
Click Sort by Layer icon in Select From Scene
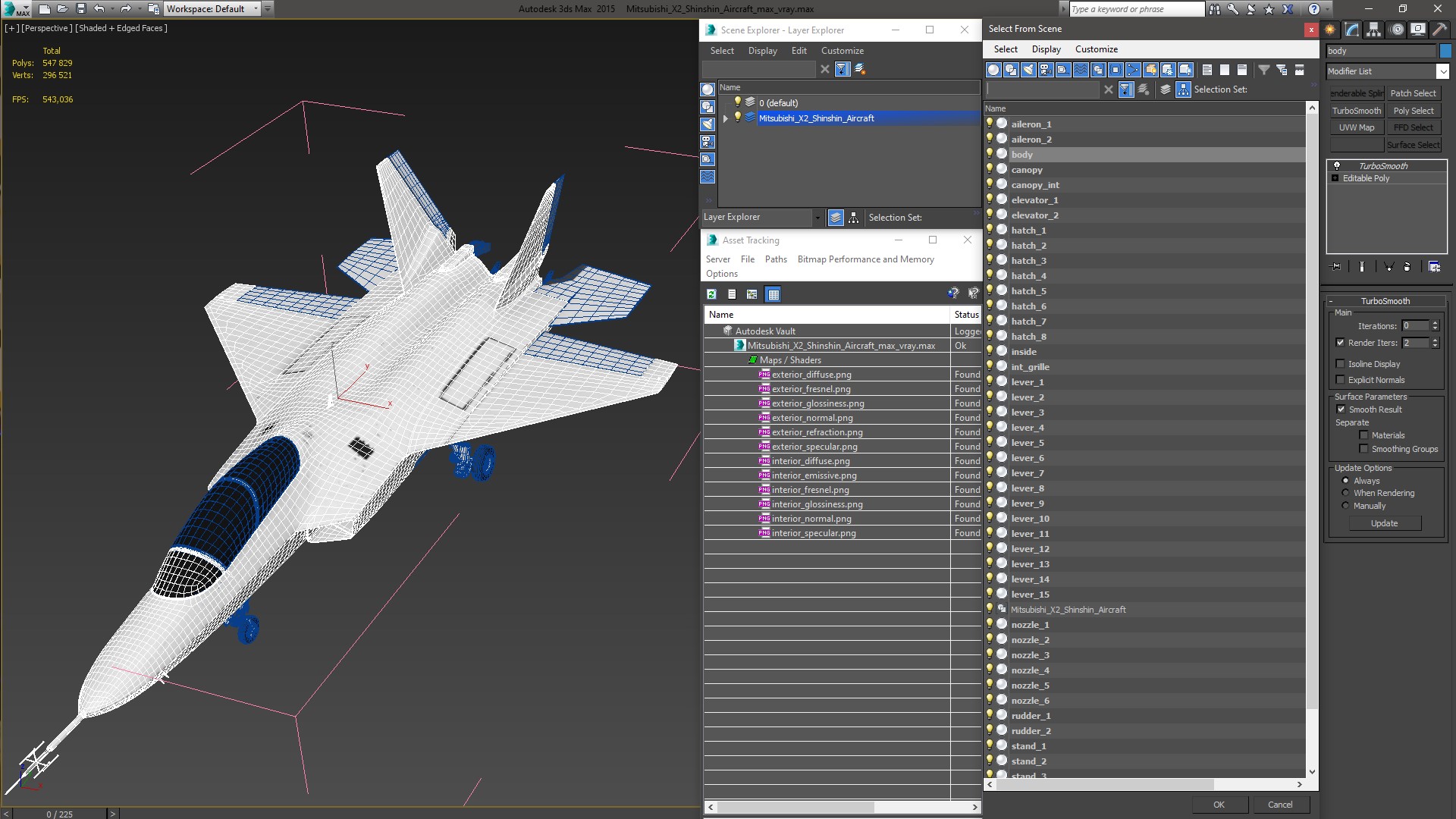coord(1166,89)
